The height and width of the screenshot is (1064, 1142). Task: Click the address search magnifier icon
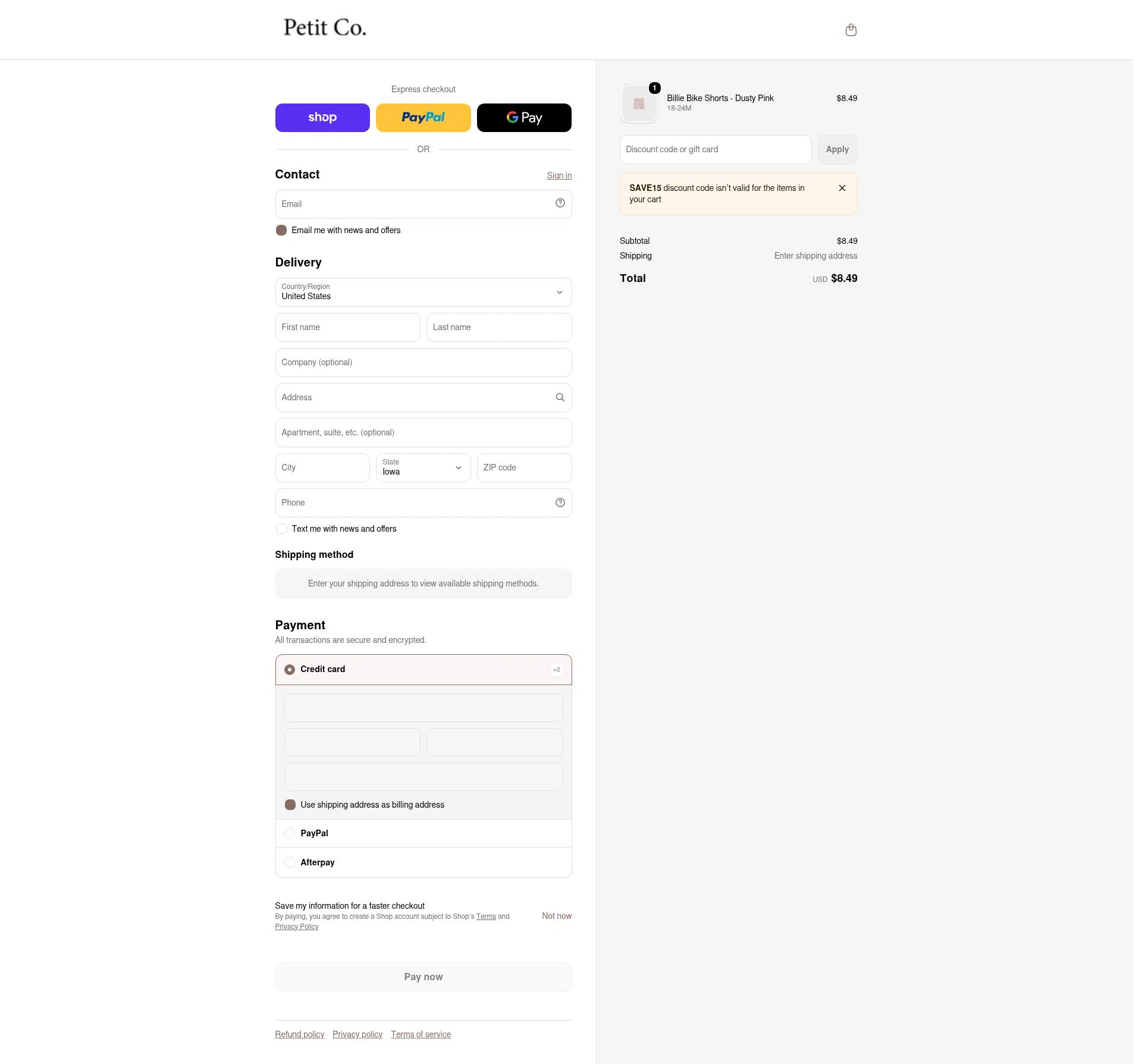pyautogui.click(x=560, y=397)
